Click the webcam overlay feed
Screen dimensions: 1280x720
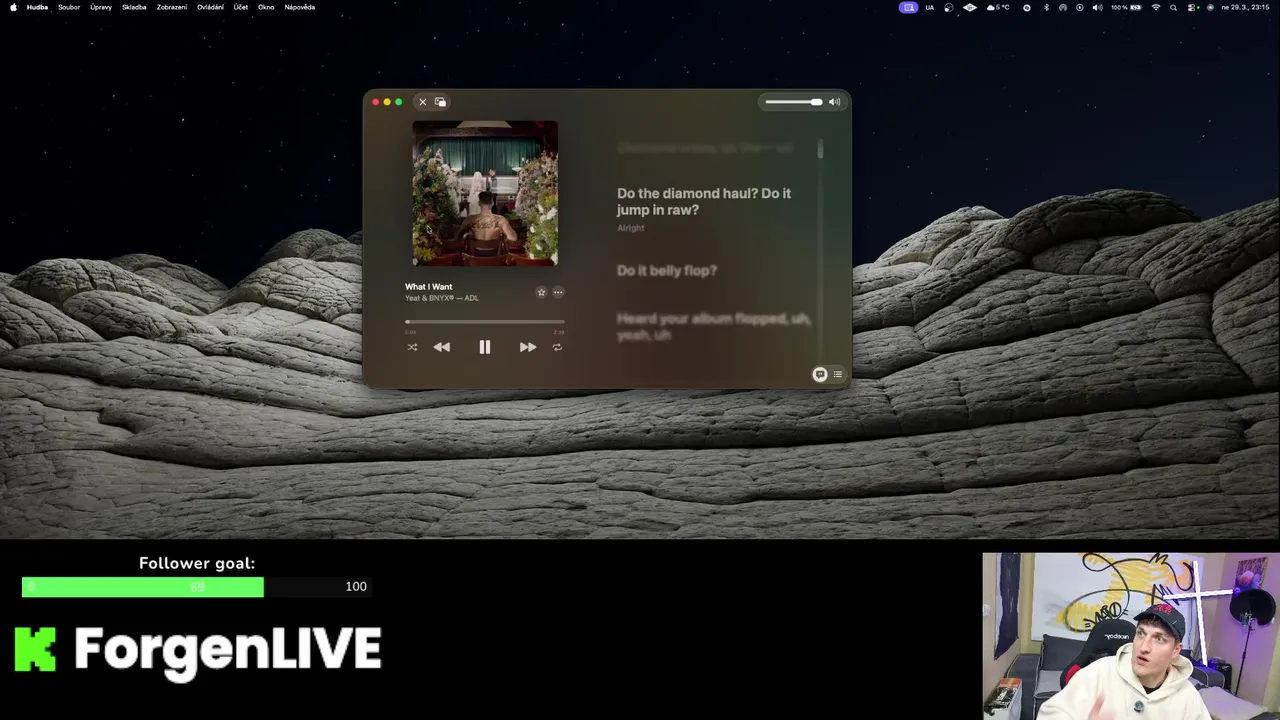pos(1131,636)
